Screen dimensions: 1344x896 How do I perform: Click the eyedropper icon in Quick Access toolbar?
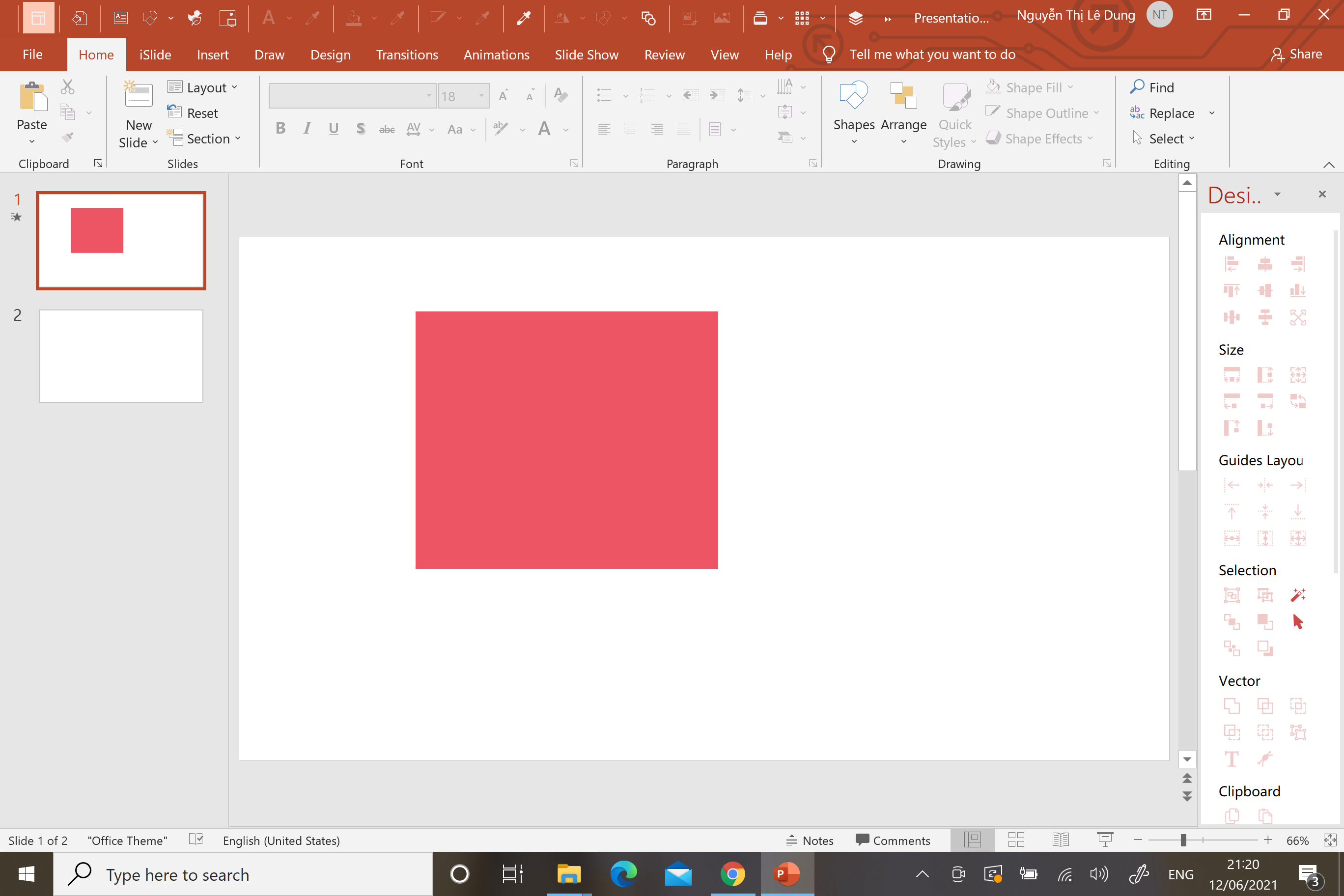(523, 18)
